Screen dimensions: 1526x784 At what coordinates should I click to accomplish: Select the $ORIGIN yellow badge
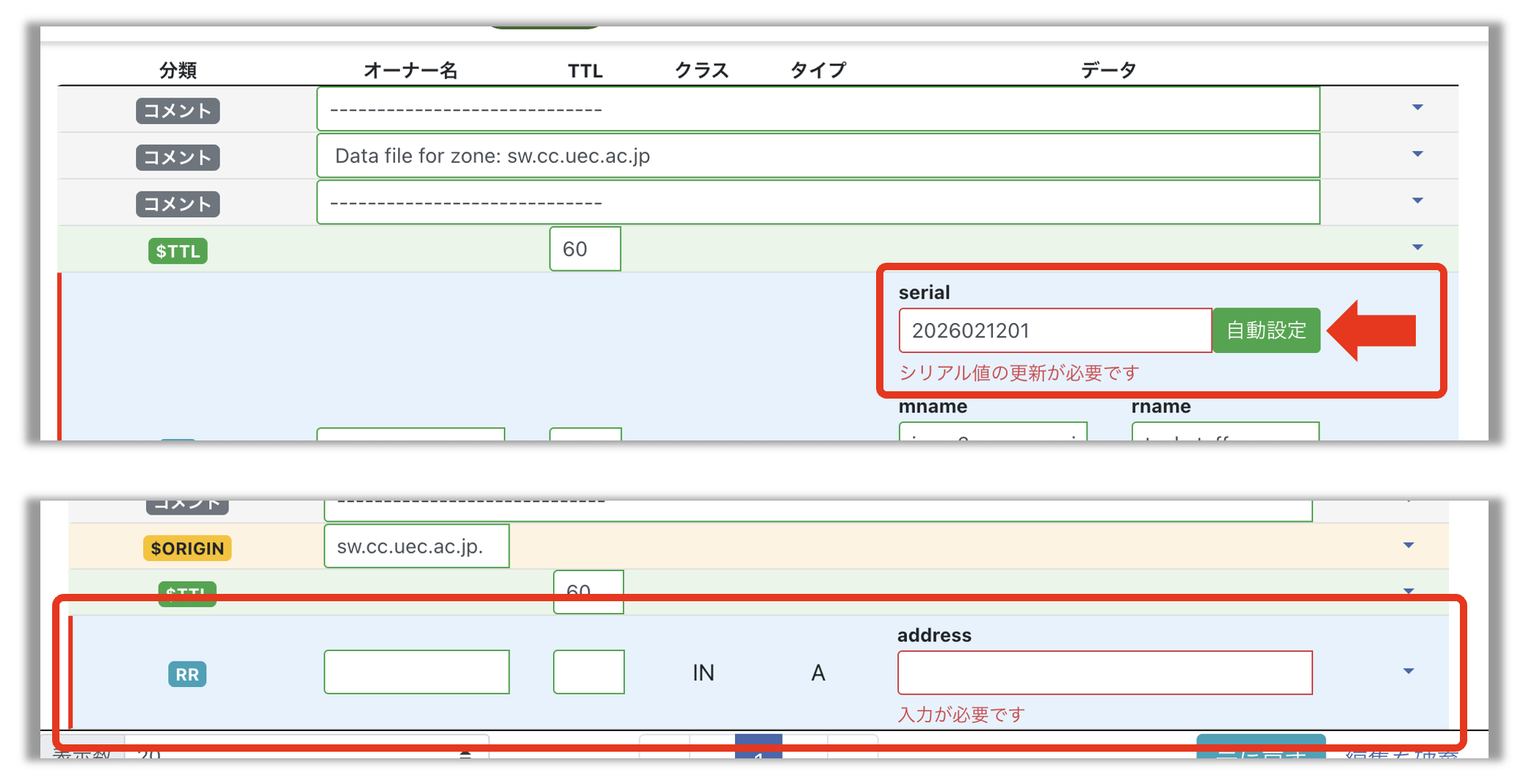coord(187,548)
